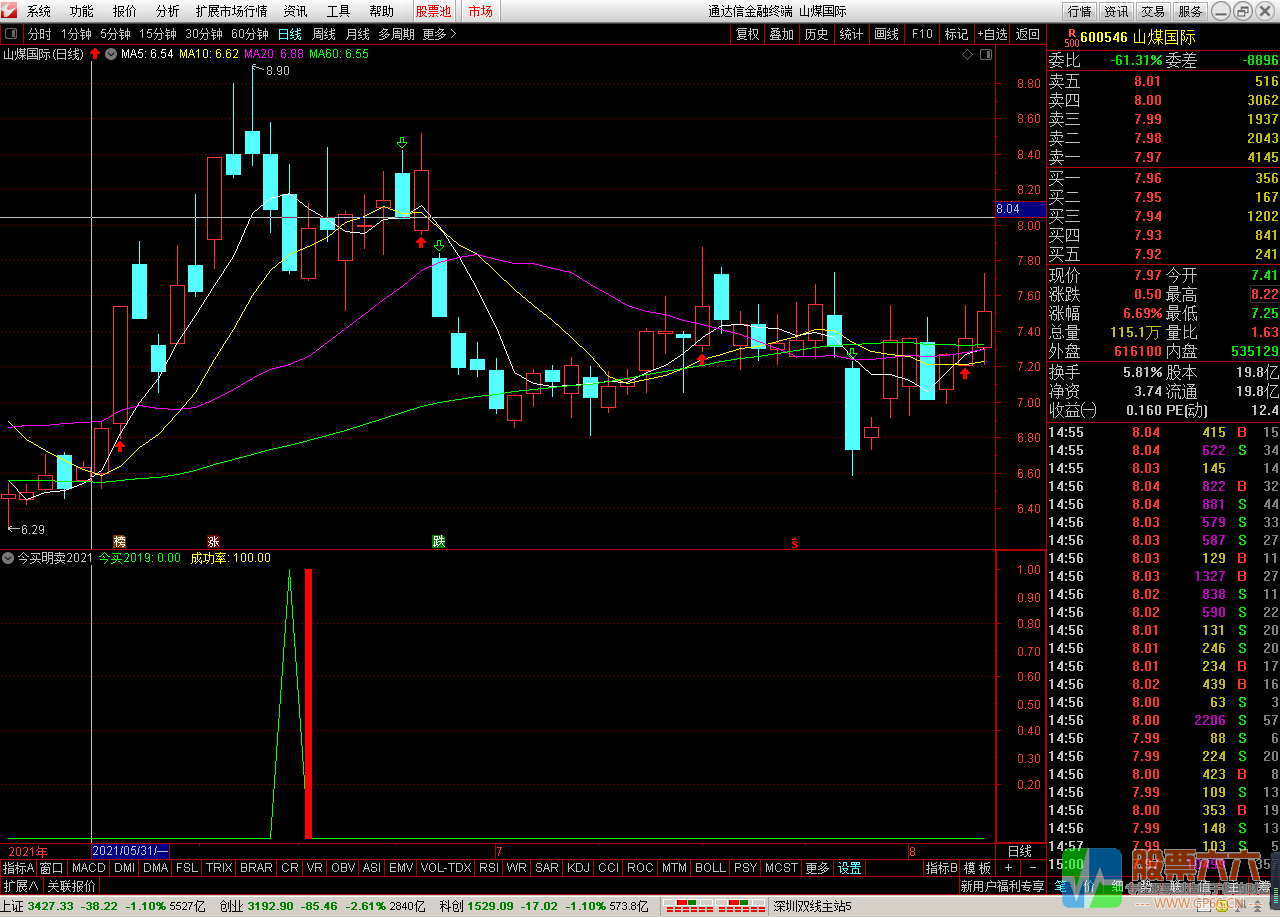Open the indicator tabs' 更多 dropdown
This screenshot has width=1280, height=918.
point(817,868)
